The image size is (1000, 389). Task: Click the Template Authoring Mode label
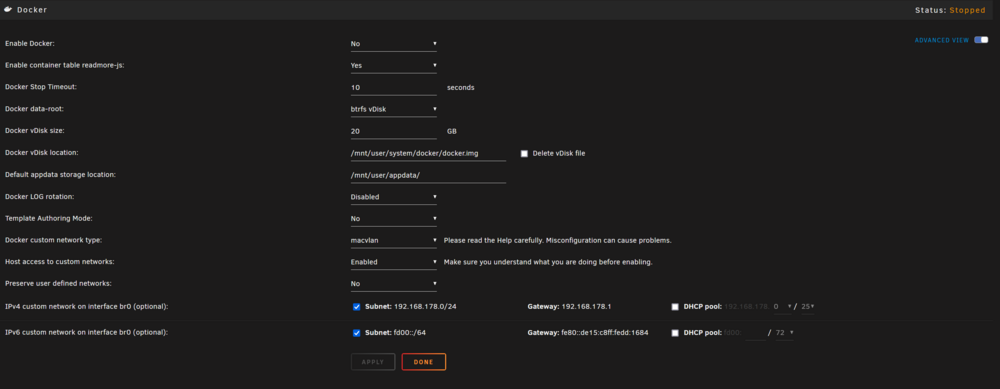pyautogui.click(x=48, y=219)
